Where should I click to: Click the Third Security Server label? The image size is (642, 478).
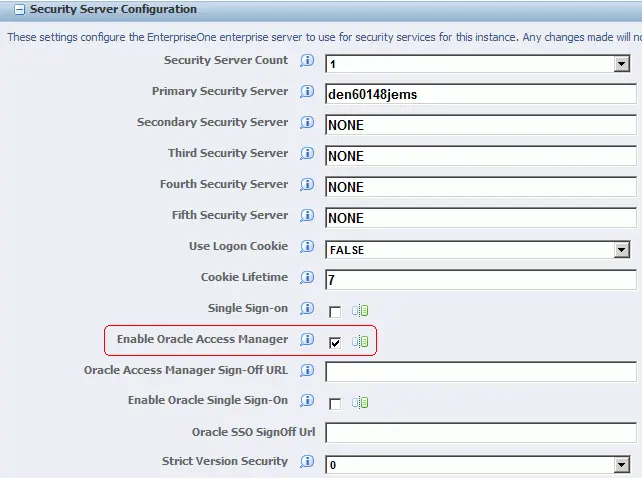(x=228, y=153)
